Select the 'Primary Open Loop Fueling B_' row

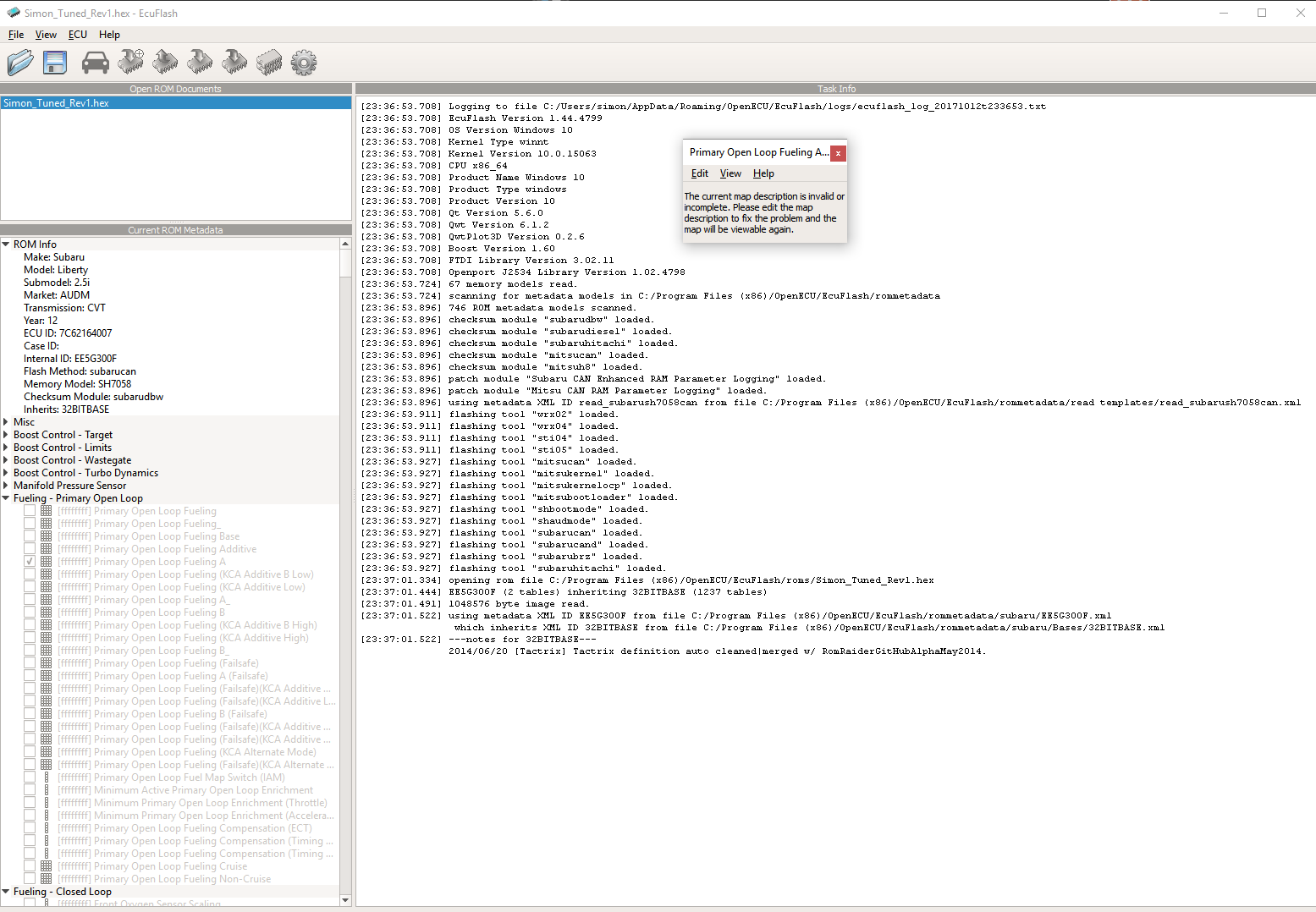143,651
